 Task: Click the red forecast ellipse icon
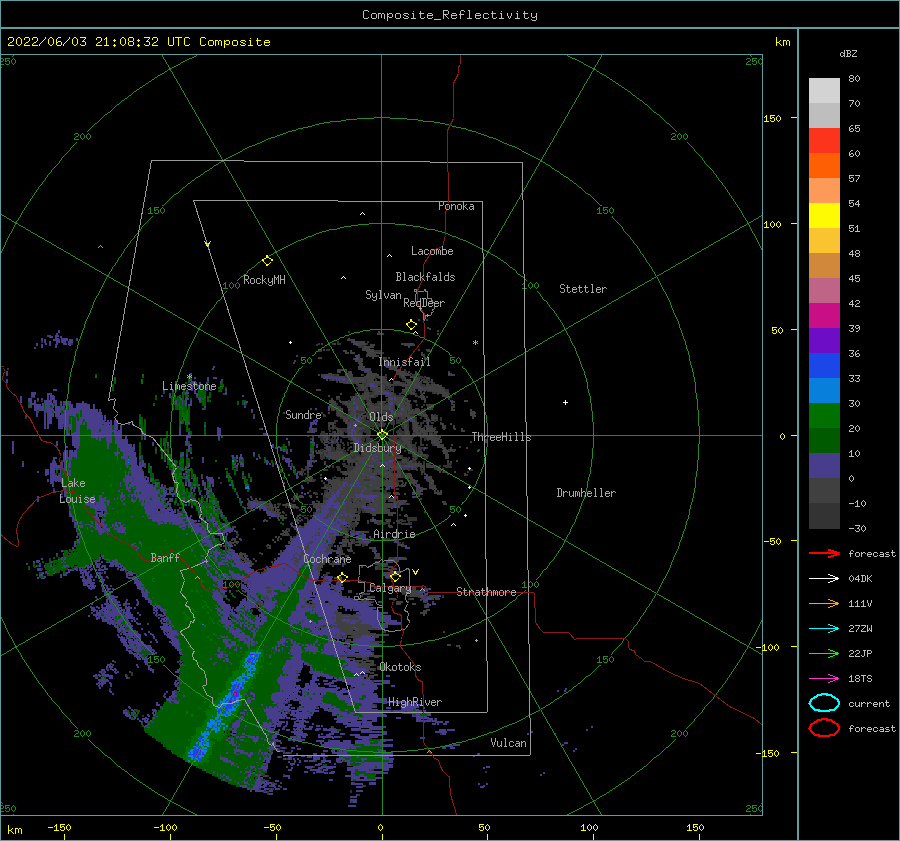pos(824,728)
